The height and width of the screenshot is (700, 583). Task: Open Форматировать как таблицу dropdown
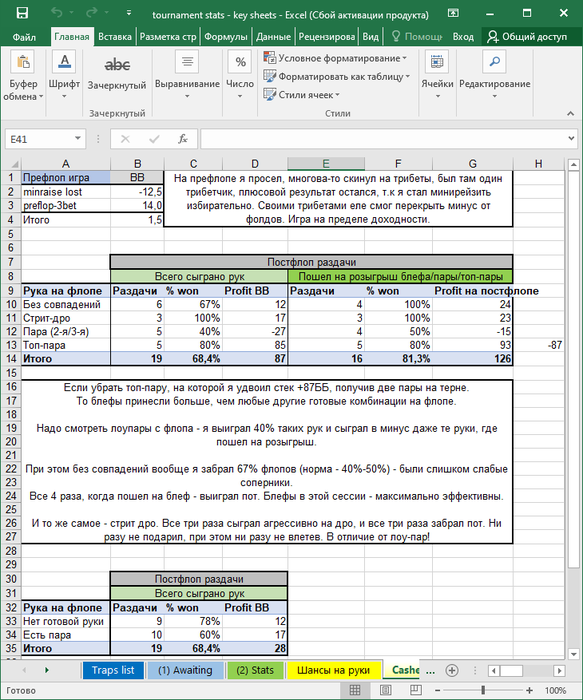coord(337,76)
